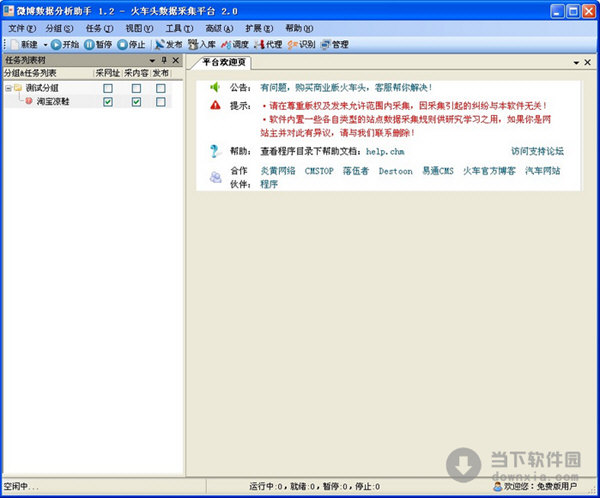Click the 停止 (Stop) toolbar icon
Image resolution: width=600 pixels, height=498 pixels.
pyautogui.click(x=131, y=45)
